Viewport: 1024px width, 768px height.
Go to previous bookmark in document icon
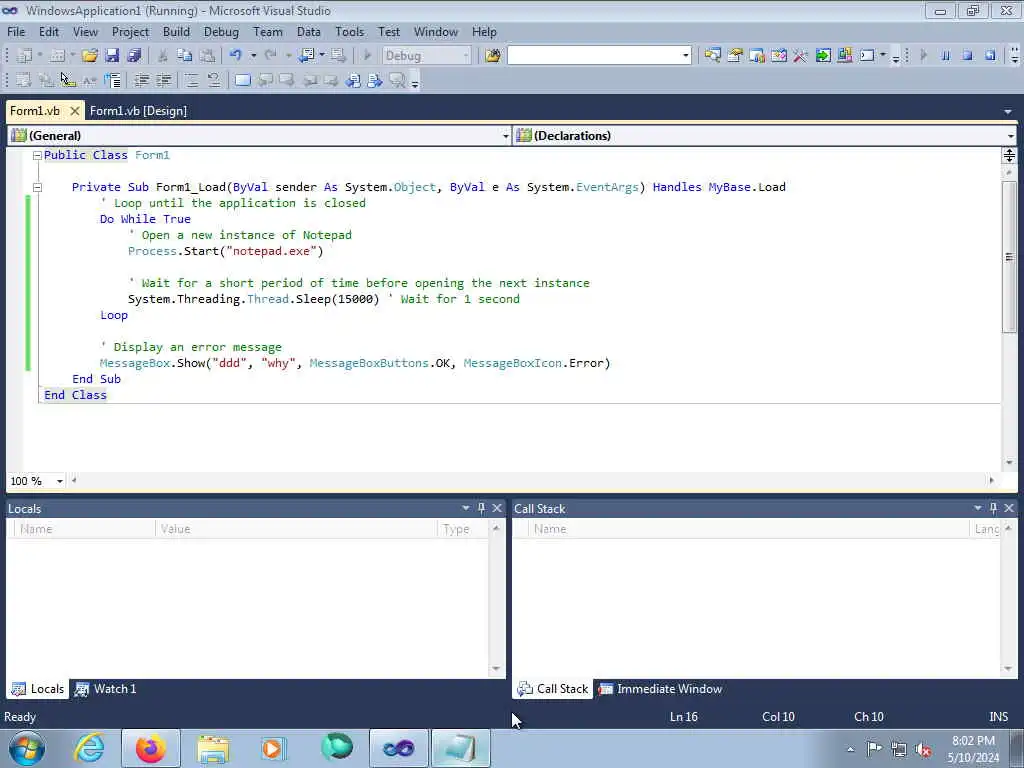pos(353,80)
